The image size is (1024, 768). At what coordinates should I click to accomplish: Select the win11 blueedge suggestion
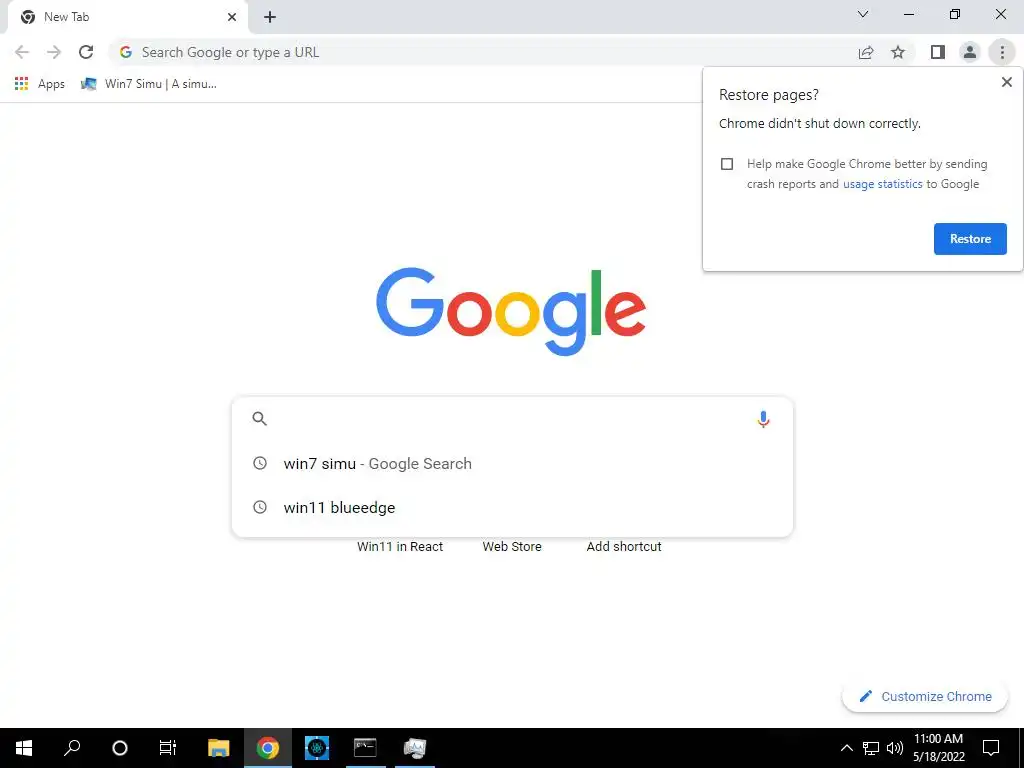pos(513,507)
